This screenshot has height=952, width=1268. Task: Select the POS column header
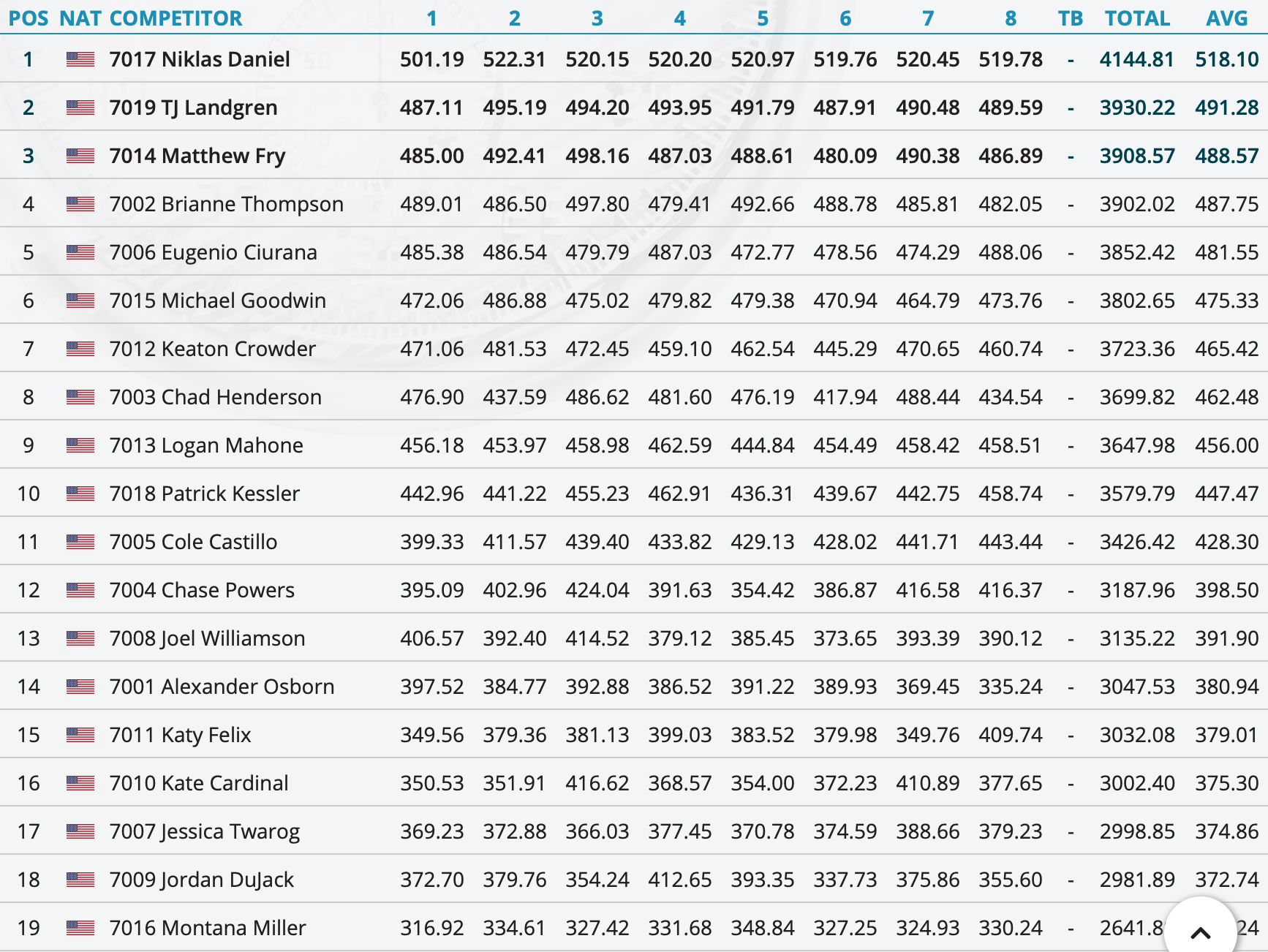29,18
